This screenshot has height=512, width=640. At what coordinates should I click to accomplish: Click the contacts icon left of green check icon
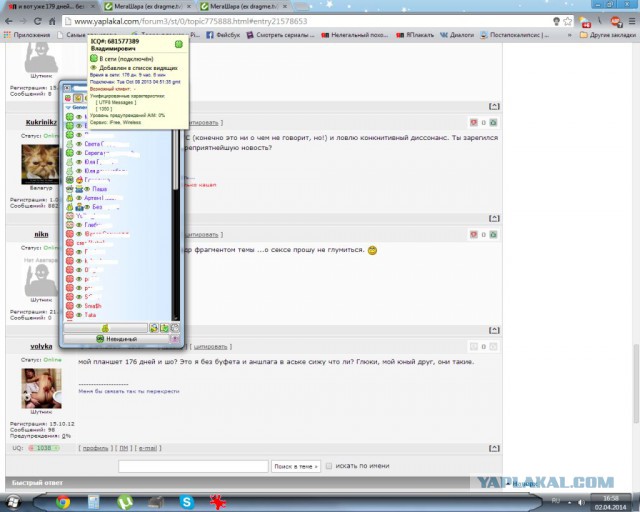click(154, 328)
